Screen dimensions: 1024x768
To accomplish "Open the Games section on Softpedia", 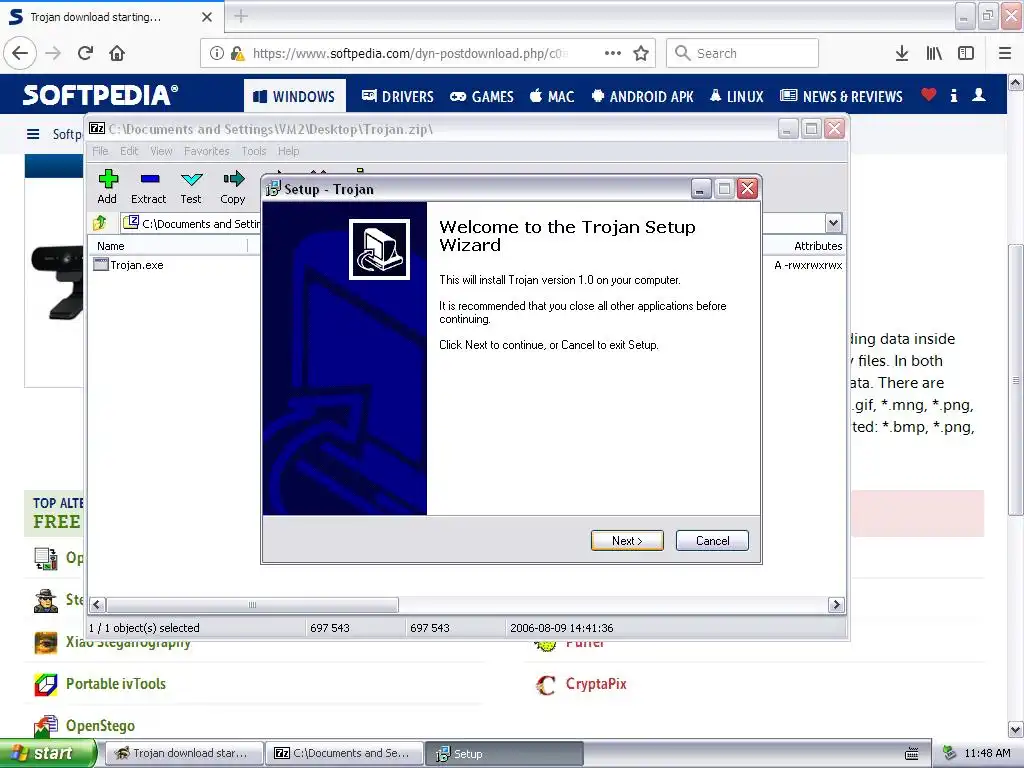I will click(x=482, y=97).
